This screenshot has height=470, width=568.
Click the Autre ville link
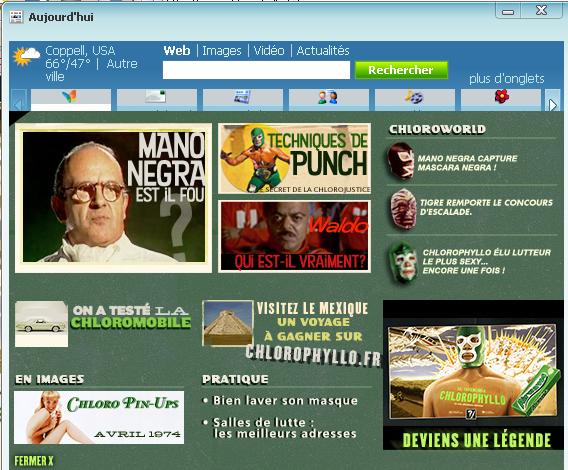coord(91,70)
